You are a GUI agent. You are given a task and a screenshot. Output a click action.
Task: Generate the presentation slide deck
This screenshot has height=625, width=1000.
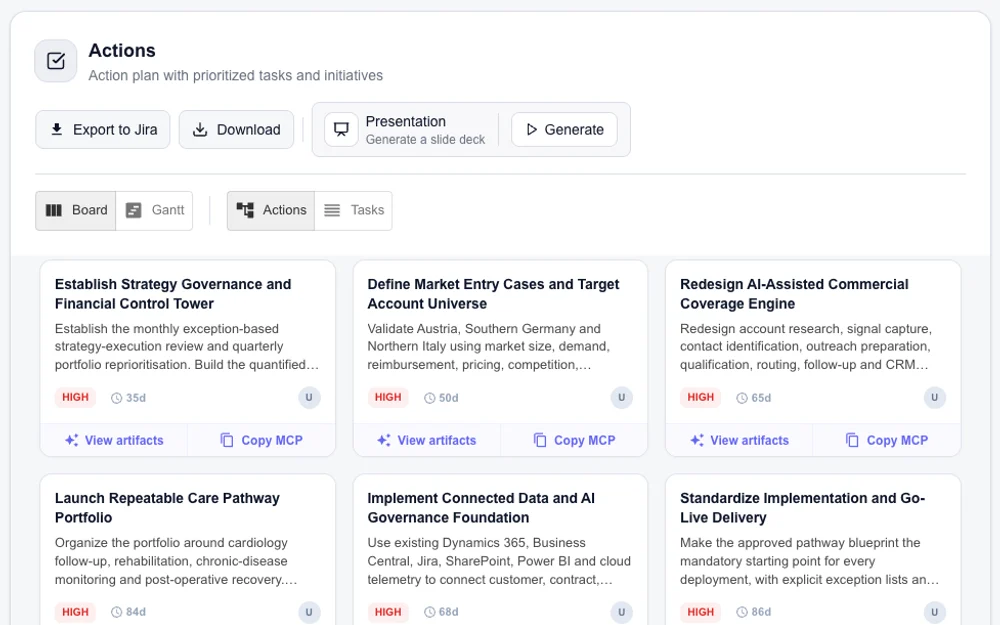[564, 129]
